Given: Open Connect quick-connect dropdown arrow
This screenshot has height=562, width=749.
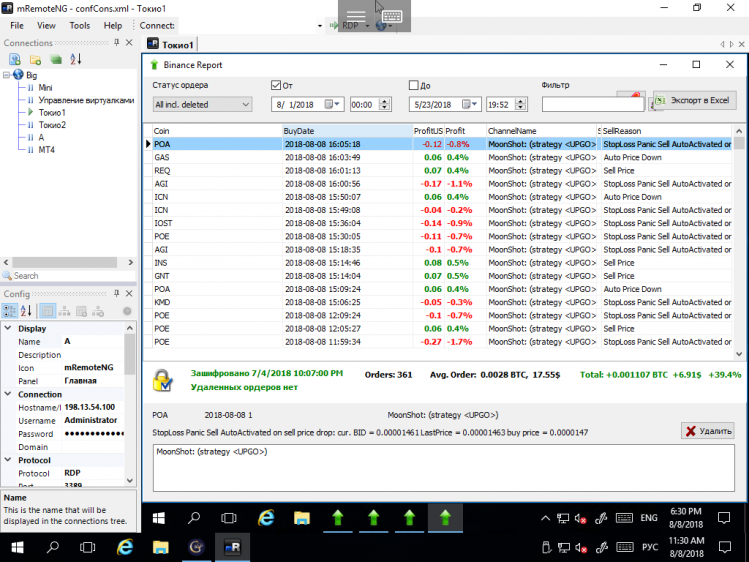Looking at the screenshot, I should pyautogui.click(x=320, y=26).
